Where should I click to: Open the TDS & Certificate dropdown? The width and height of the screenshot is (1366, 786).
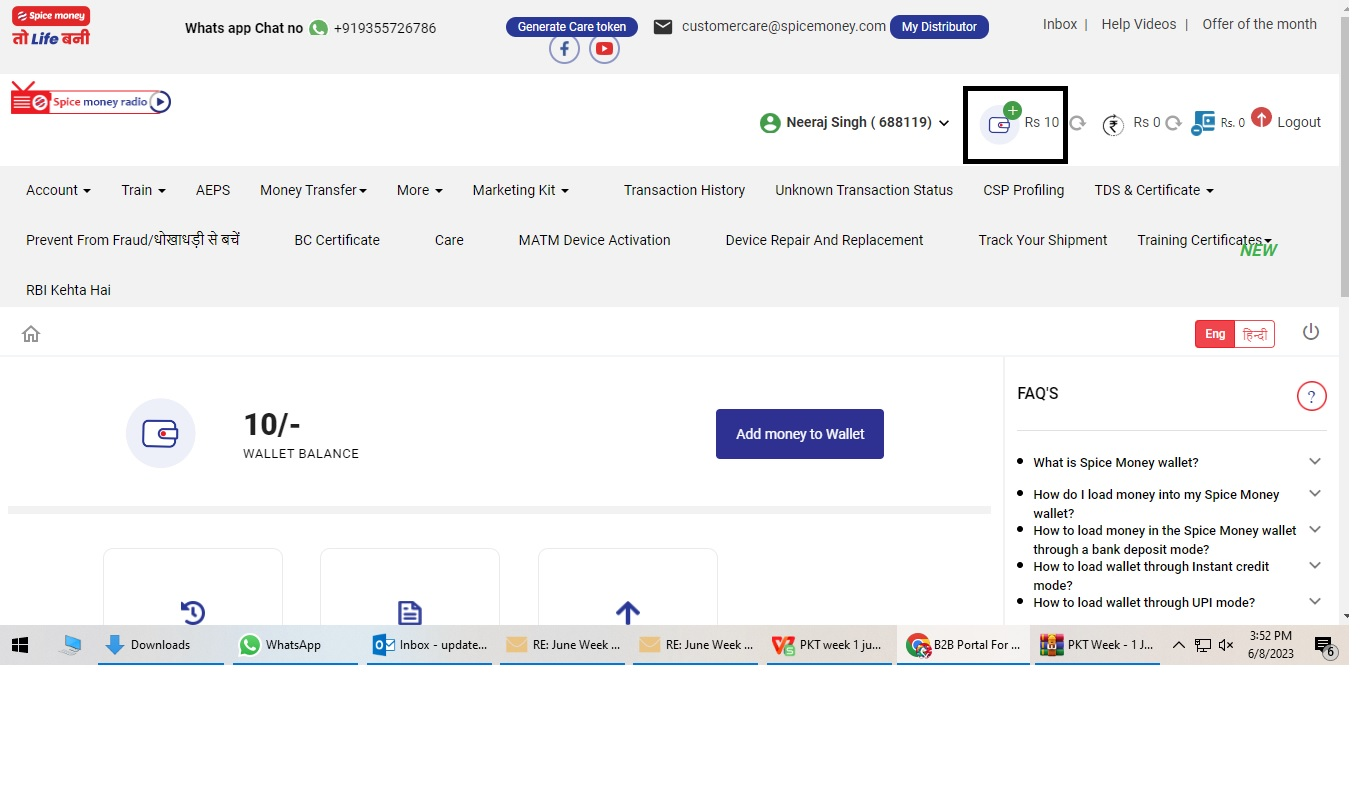click(1154, 190)
